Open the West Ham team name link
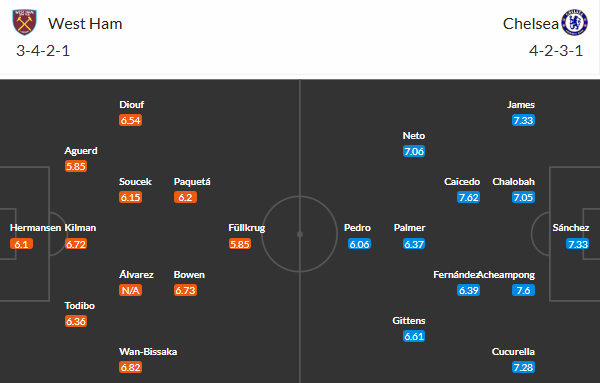 click(85, 24)
